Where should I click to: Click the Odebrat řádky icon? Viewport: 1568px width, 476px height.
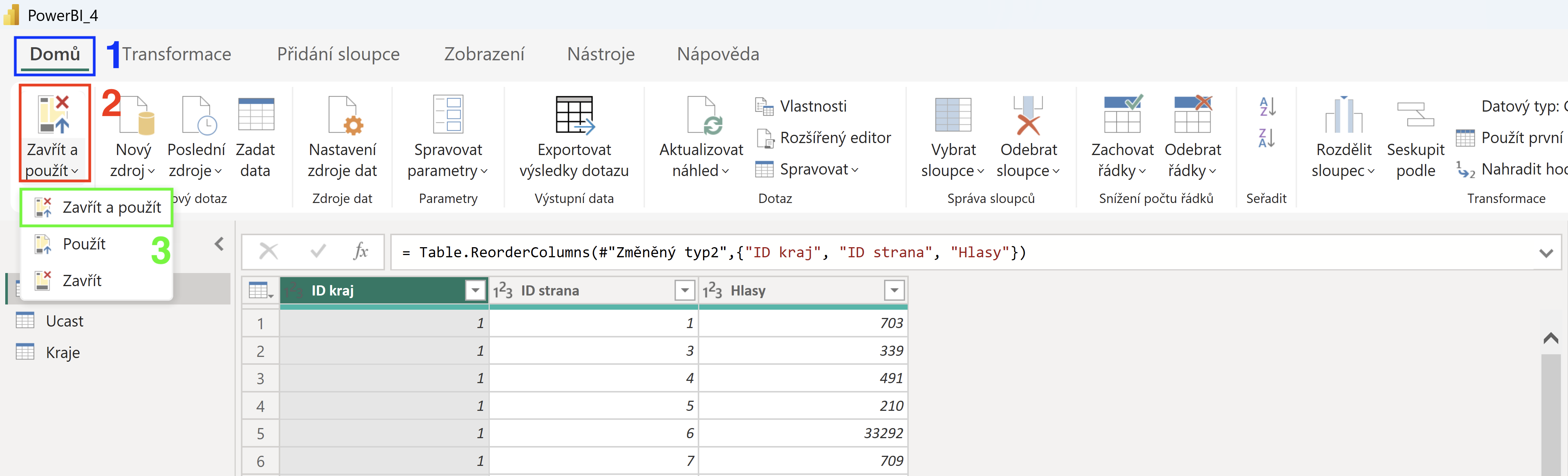coord(1193,114)
